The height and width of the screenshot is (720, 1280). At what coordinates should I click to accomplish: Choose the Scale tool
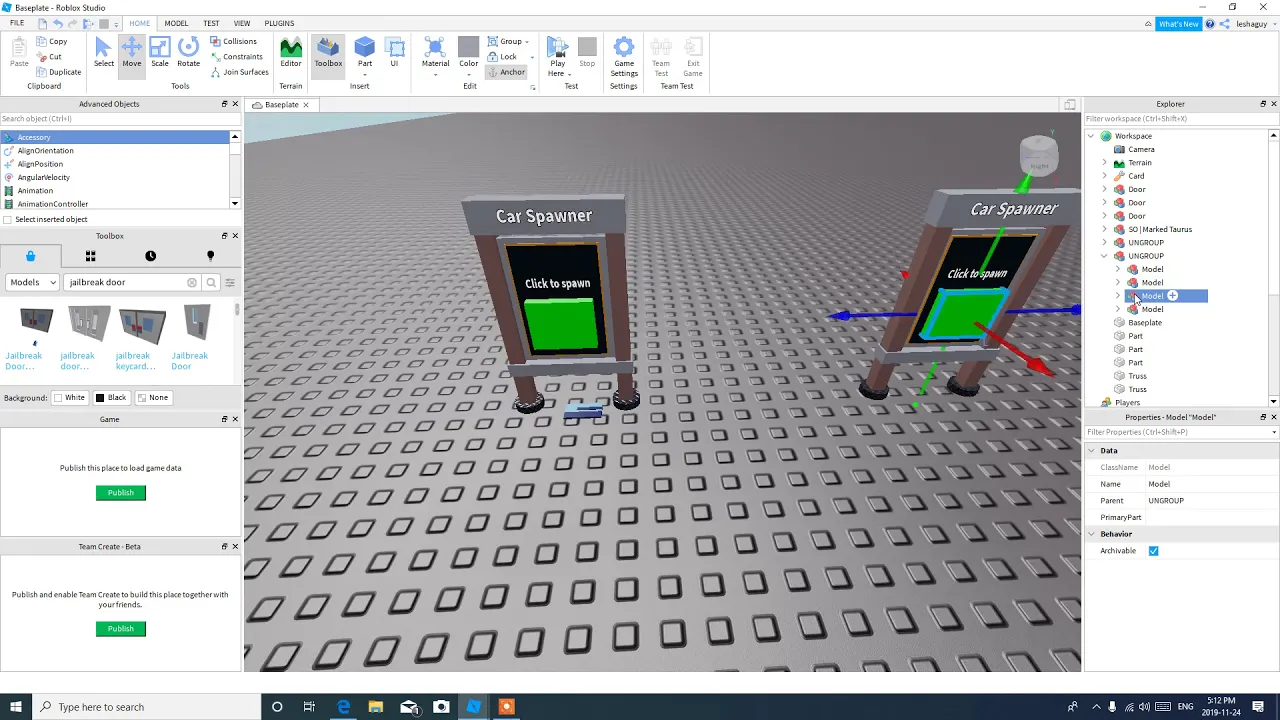click(160, 53)
